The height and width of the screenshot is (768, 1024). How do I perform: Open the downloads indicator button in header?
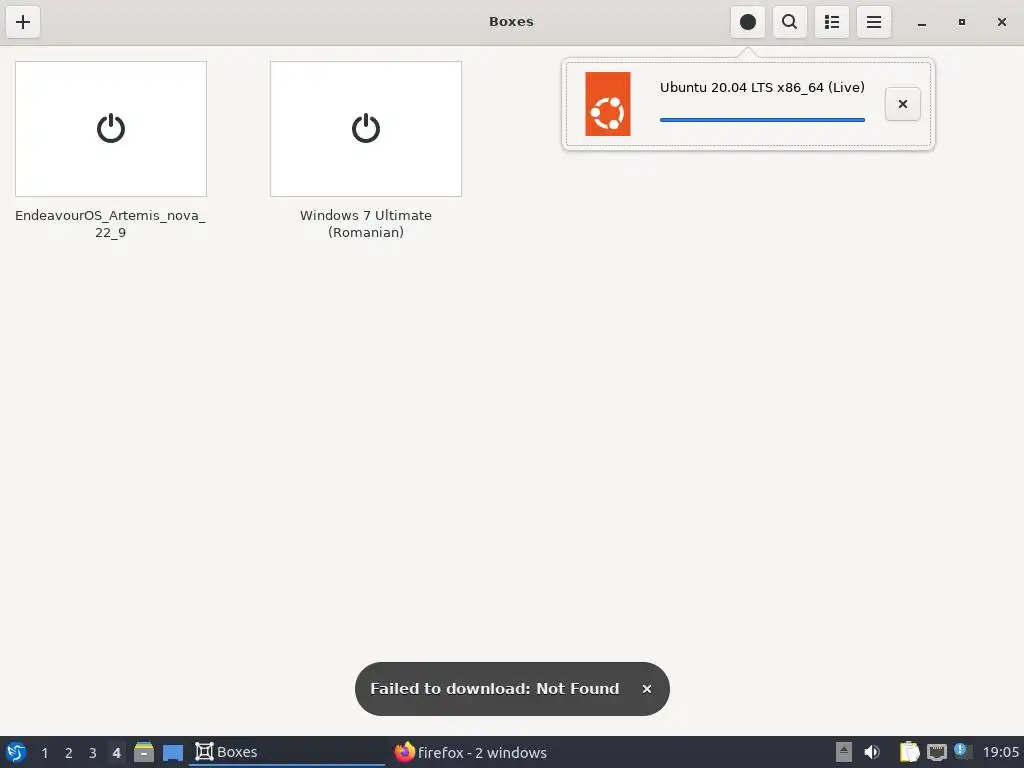click(x=748, y=22)
